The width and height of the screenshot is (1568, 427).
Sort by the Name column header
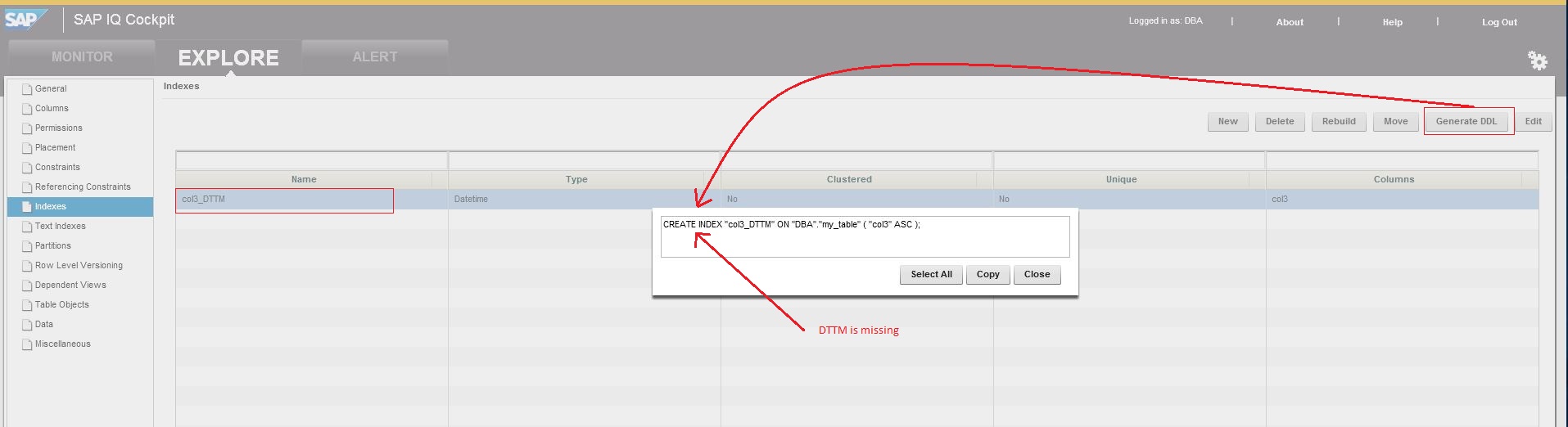[304, 179]
